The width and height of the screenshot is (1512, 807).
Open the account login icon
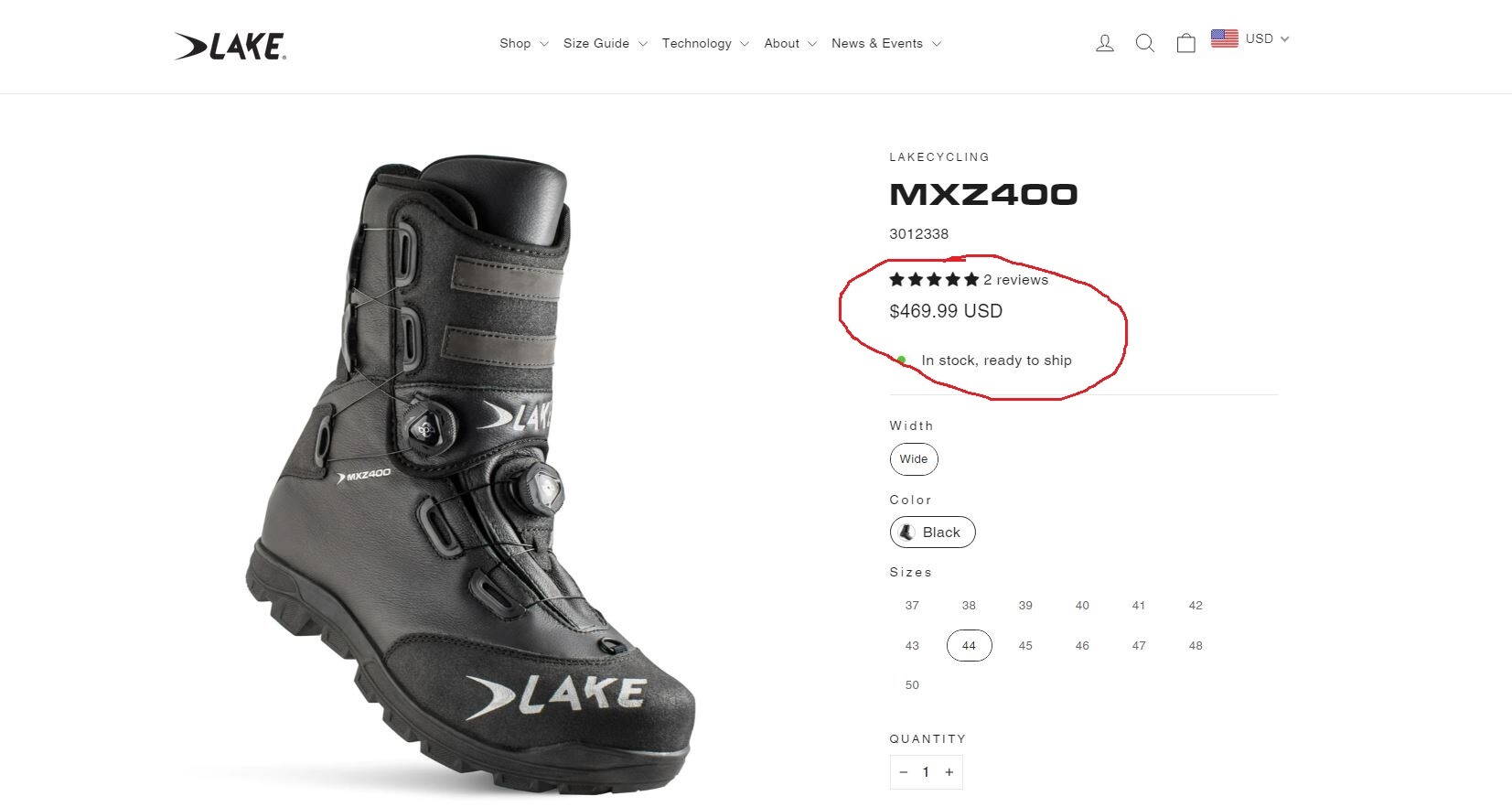click(x=1104, y=43)
